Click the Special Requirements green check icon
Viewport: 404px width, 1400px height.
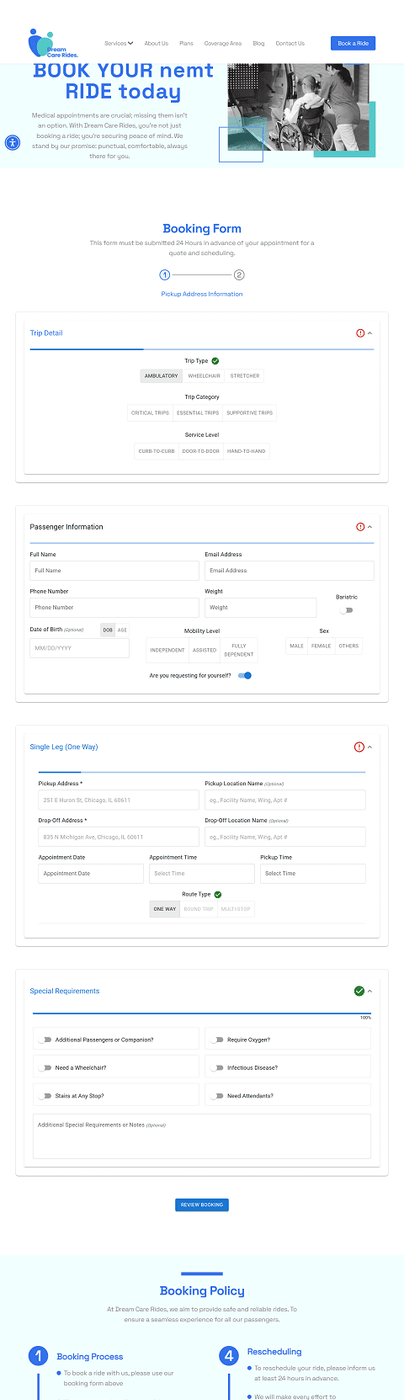tap(359, 991)
